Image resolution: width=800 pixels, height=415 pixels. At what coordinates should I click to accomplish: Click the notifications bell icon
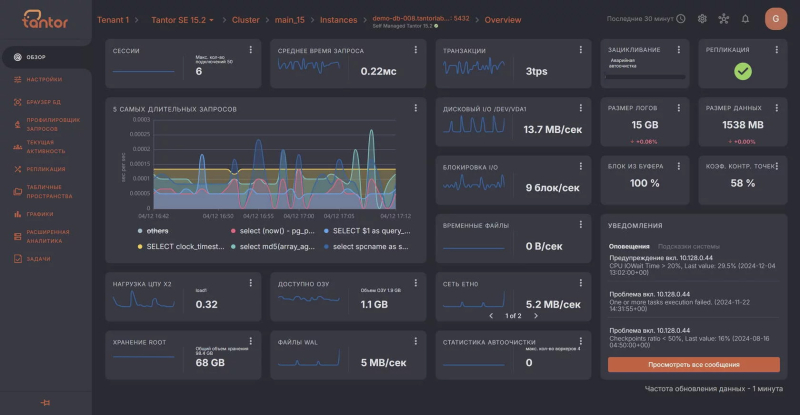point(745,18)
